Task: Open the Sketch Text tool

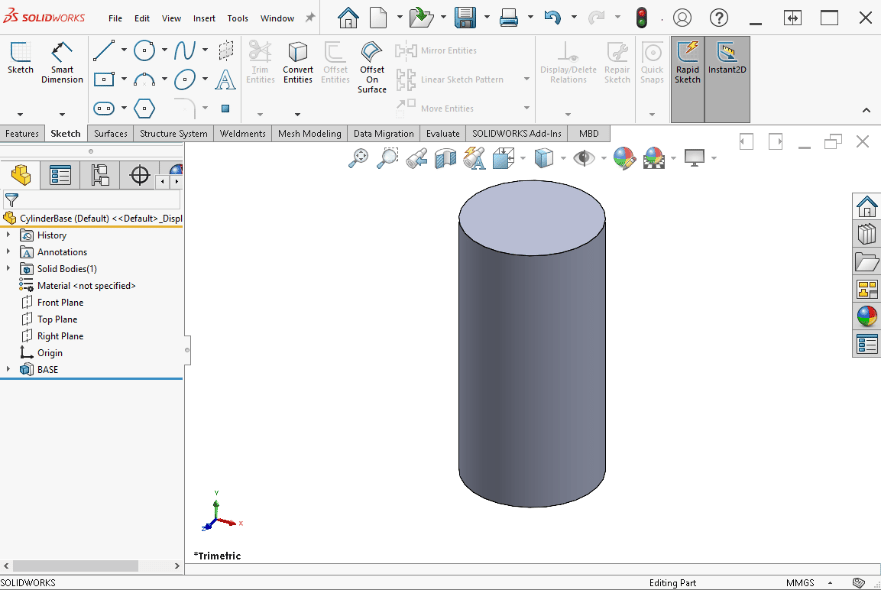Action: pyautogui.click(x=223, y=81)
